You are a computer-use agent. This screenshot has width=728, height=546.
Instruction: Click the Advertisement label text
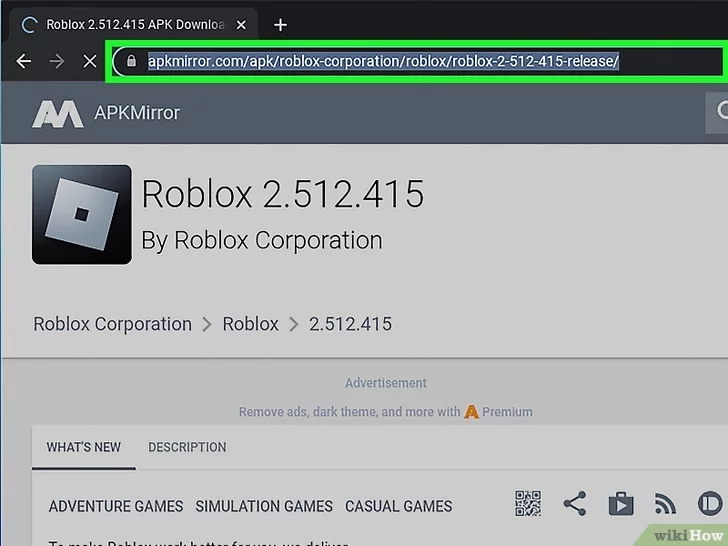tap(385, 383)
